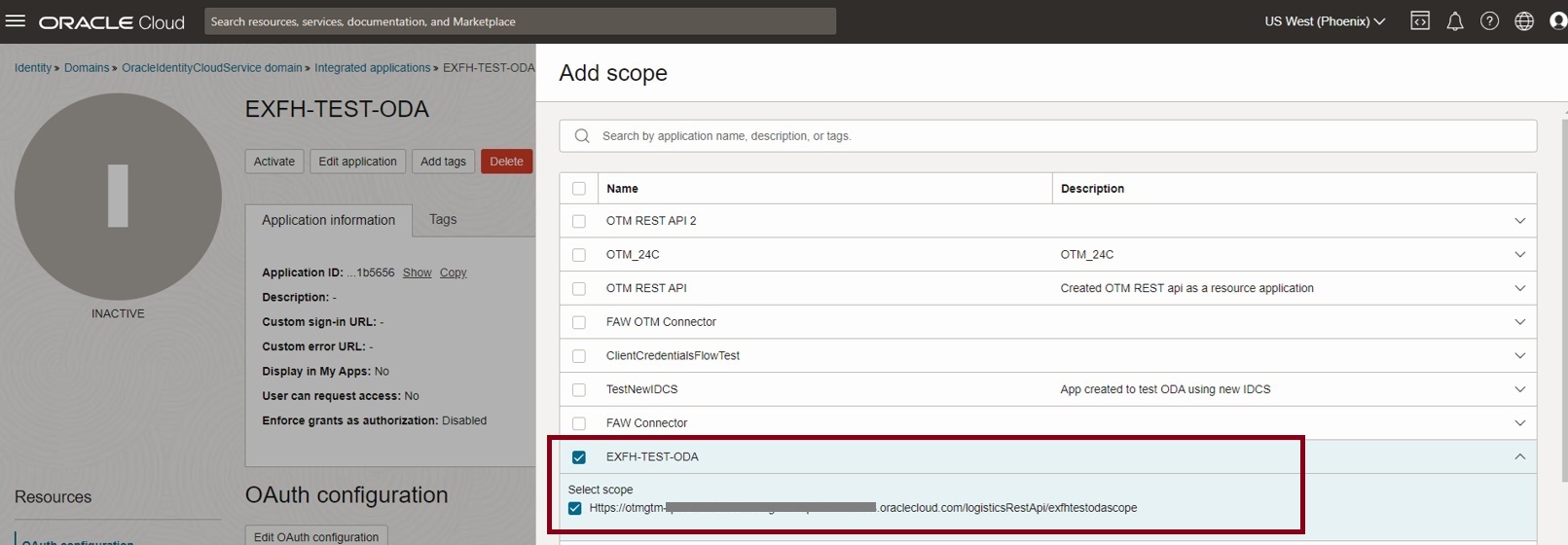
Task: Check the ClientCredentialsFlowTest checkbox
Action: click(x=579, y=356)
